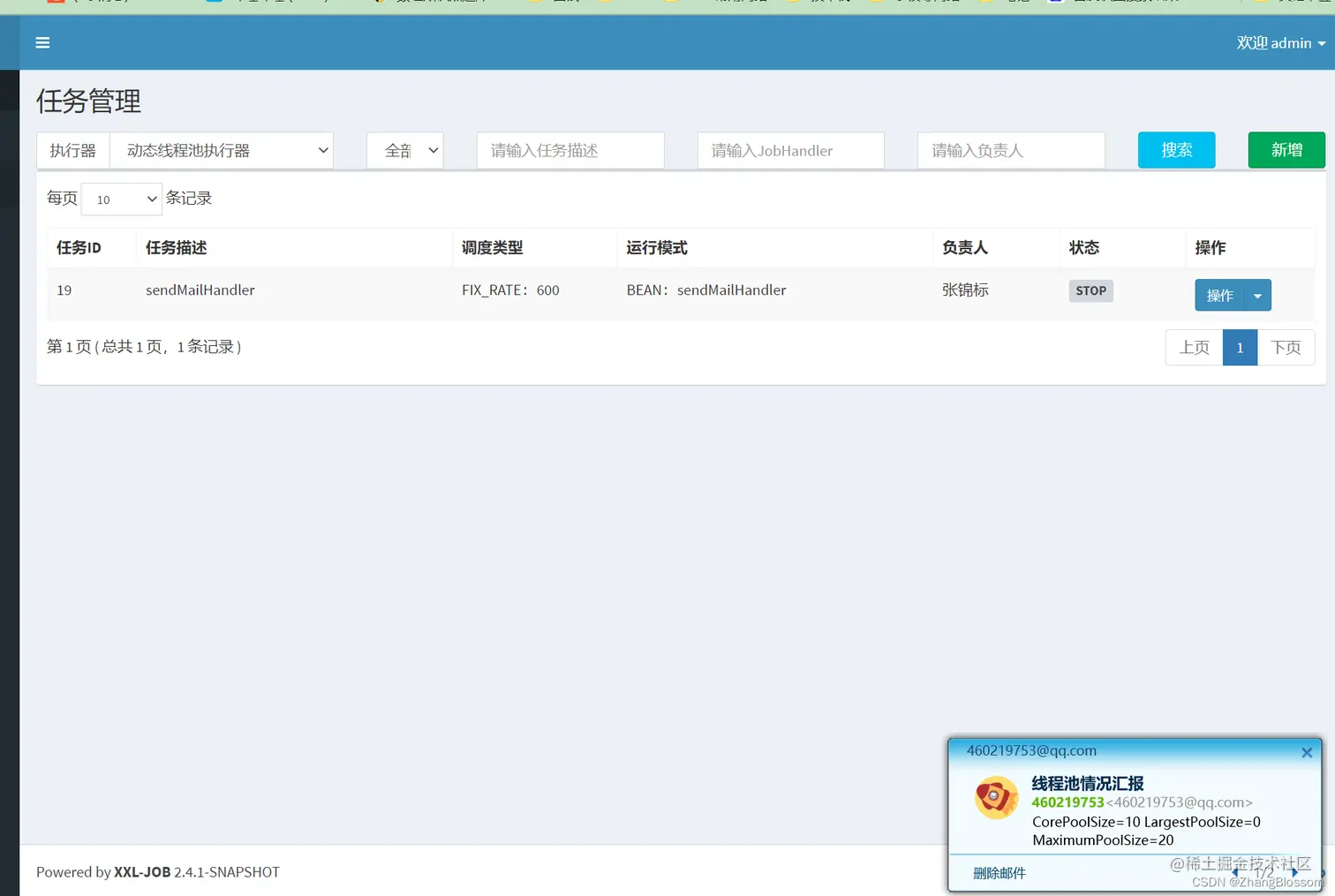
Task: Click 删除邮件 in mail popup
Action: click(x=999, y=873)
